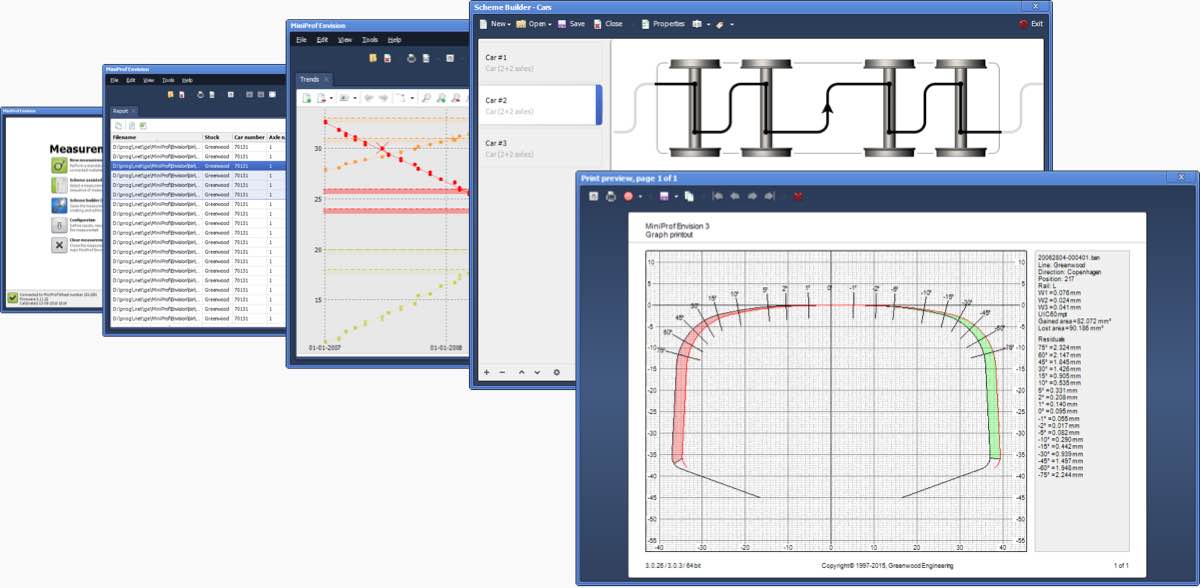Open the save format dropdown in Print preview
The width and height of the screenshot is (1200, 588).
click(x=677, y=196)
